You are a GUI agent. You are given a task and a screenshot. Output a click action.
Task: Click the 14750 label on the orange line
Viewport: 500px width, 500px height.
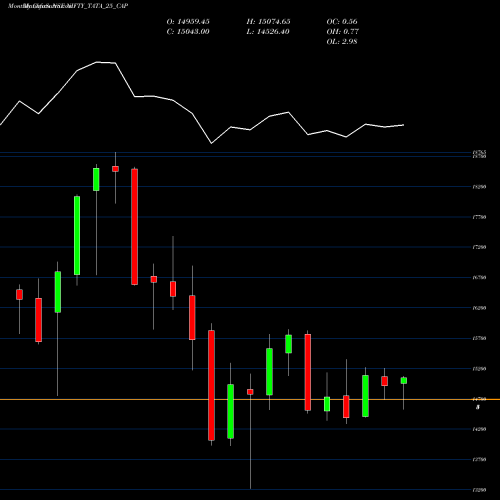(479, 399)
